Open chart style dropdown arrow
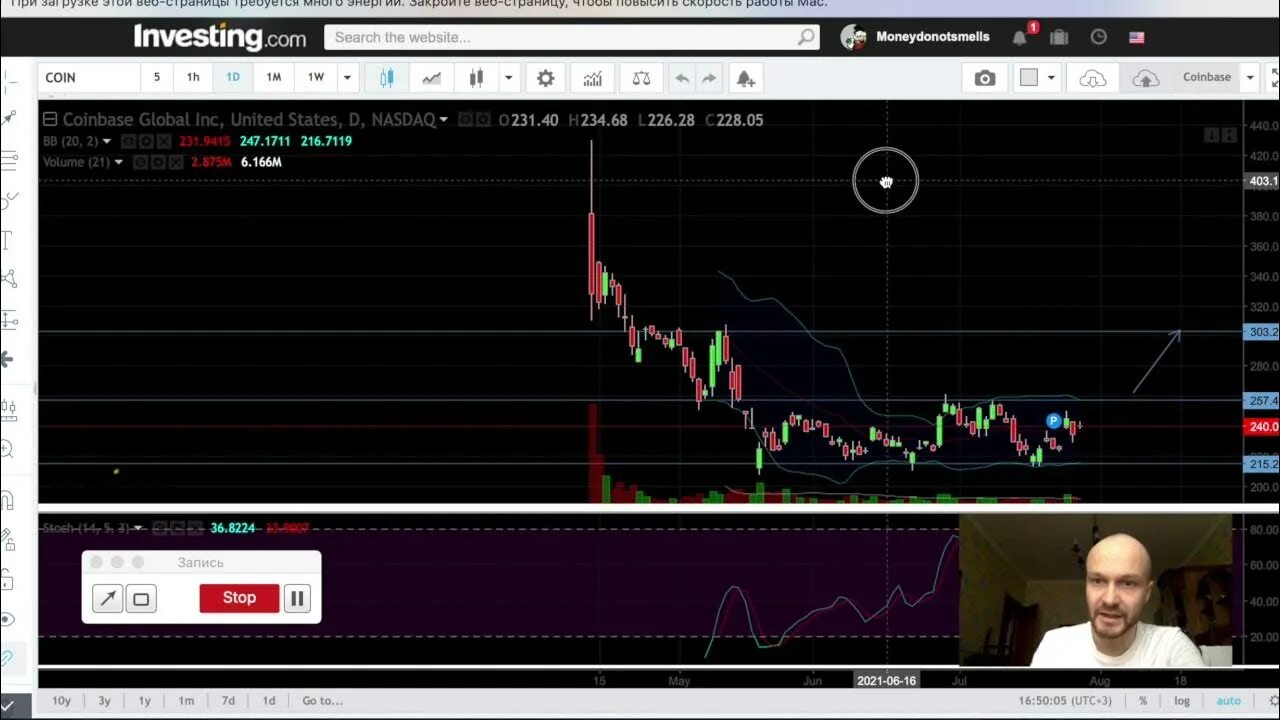Viewport: 1280px width, 720px height. [x=508, y=78]
